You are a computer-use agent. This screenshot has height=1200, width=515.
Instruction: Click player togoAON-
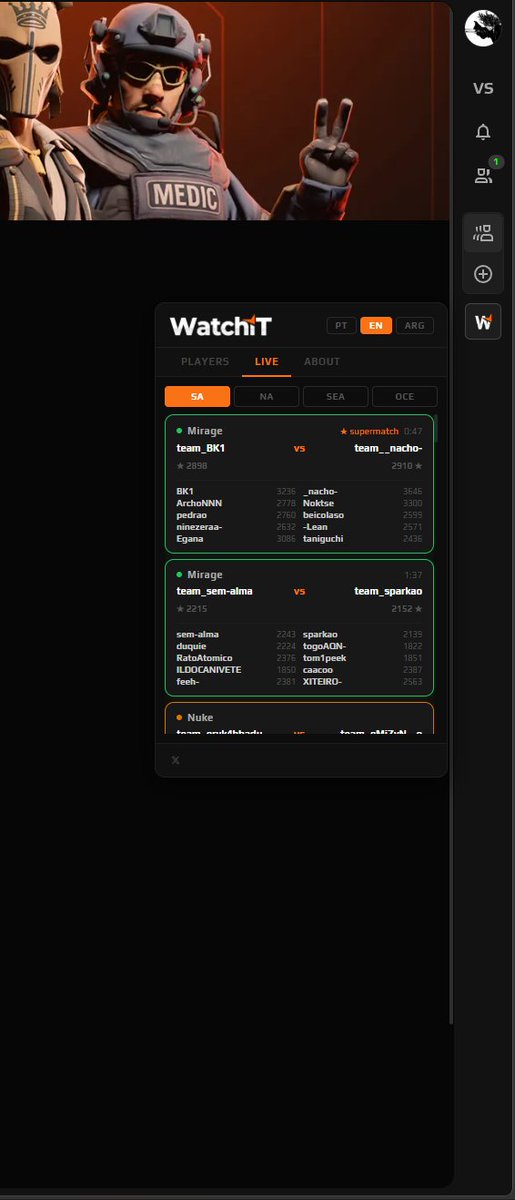[325, 646]
